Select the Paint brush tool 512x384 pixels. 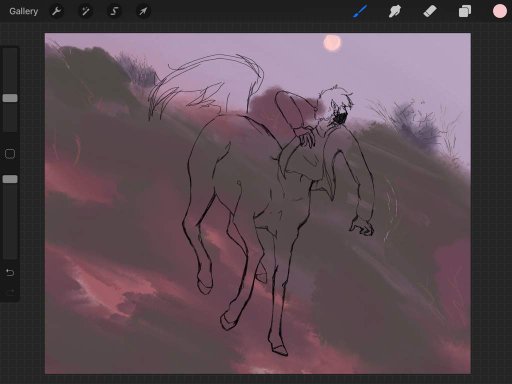(x=360, y=11)
